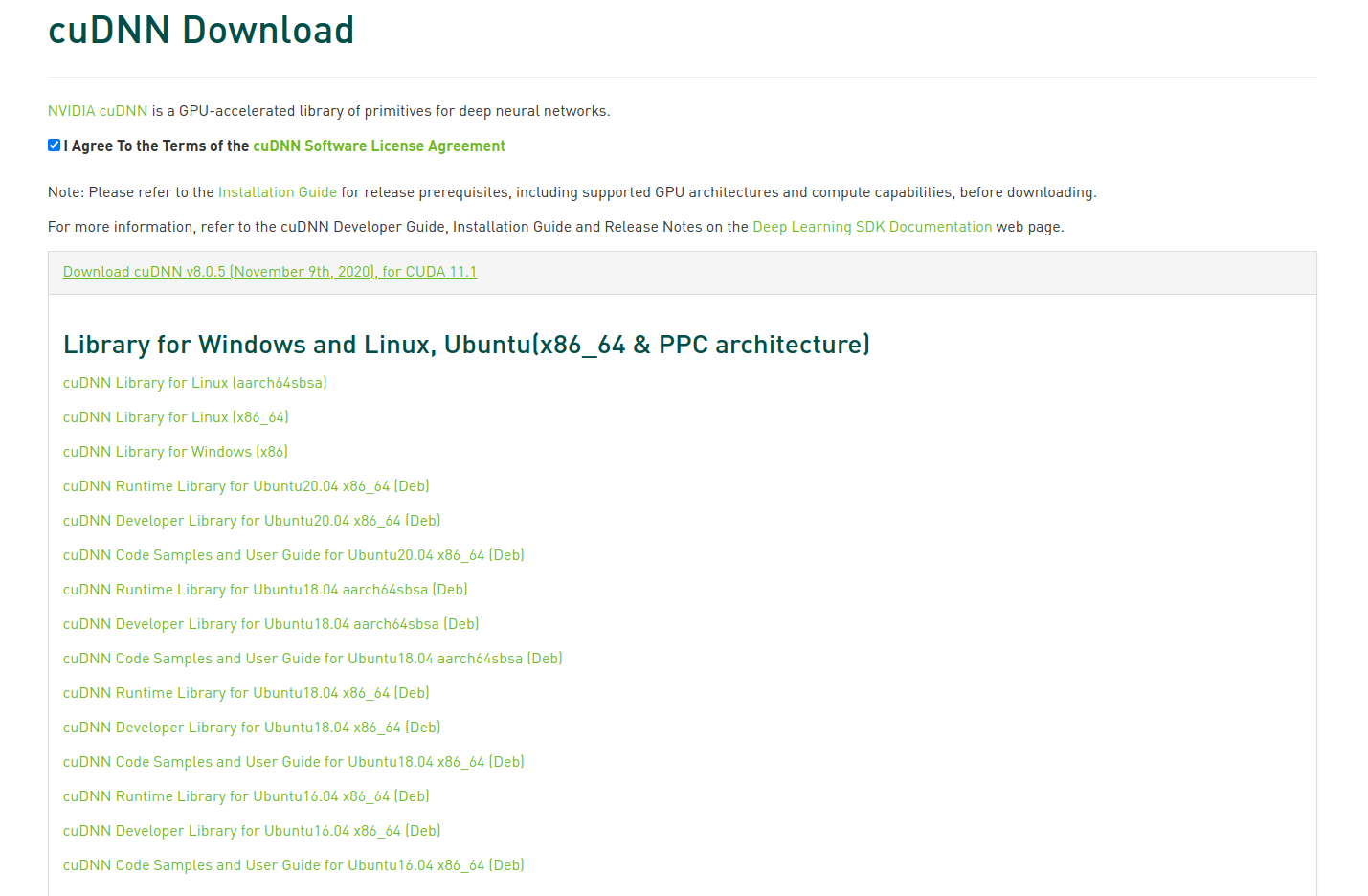The height and width of the screenshot is (896, 1368).
Task: Expand the cuDNN v8.0.5 for CUDA 11.1 section
Action: tap(269, 271)
